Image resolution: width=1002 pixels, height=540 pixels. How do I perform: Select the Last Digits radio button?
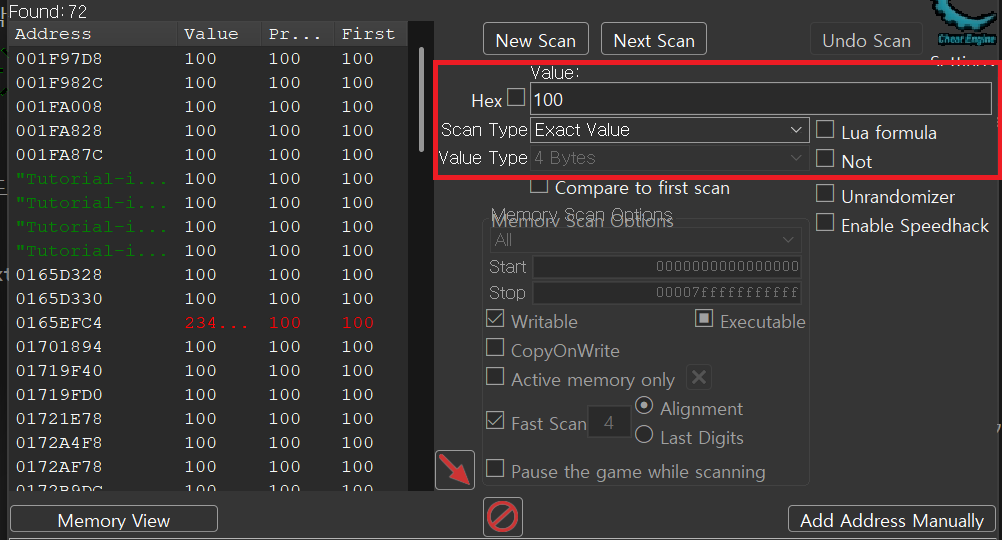click(x=645, y=436)
